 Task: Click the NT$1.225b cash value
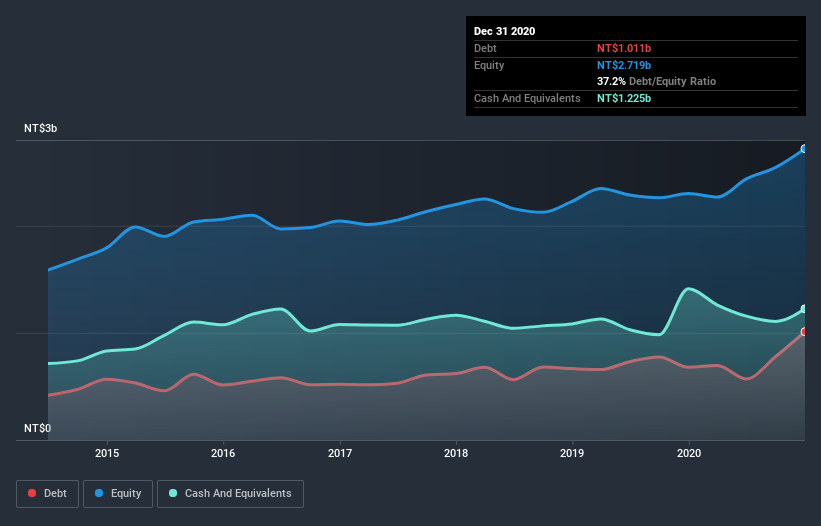624,98
